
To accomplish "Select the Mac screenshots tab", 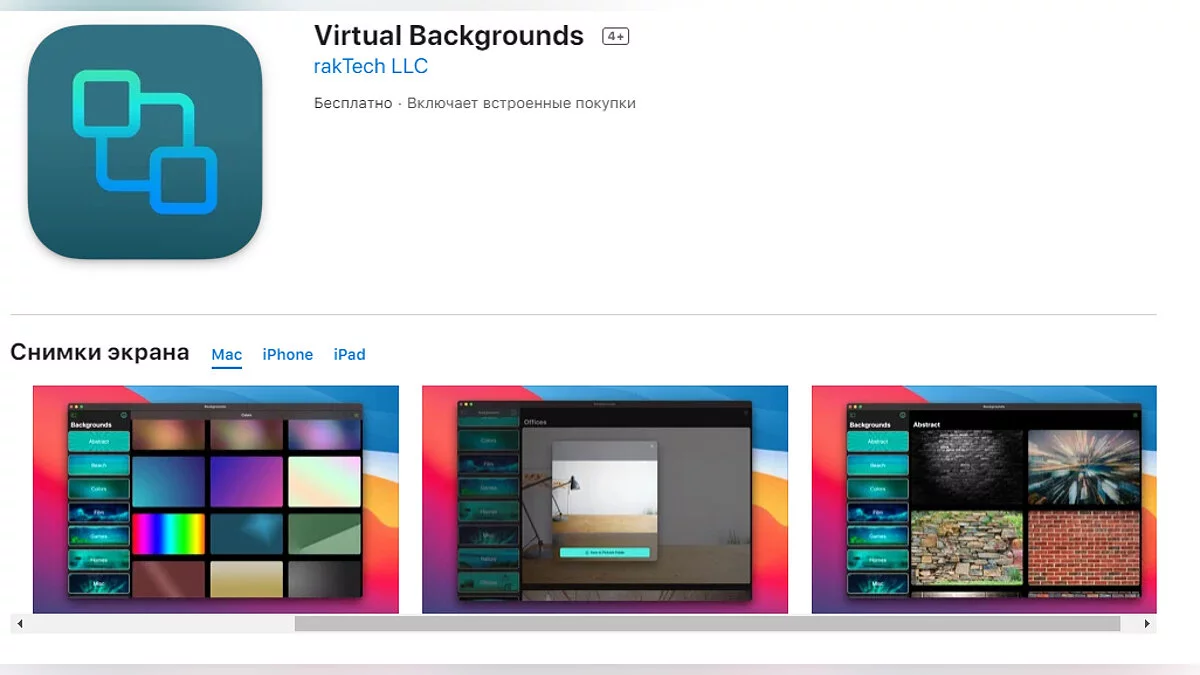I will coord(227,355).
